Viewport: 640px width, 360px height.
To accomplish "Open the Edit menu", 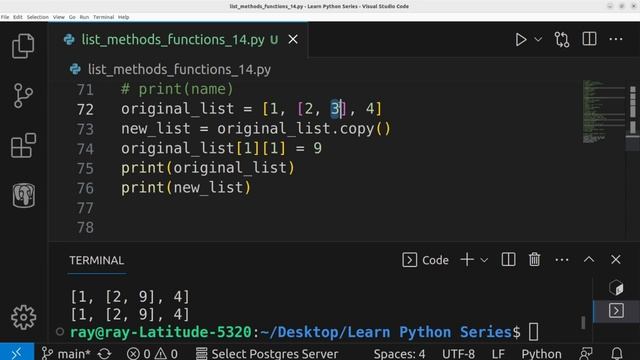I will coord(18,17).
